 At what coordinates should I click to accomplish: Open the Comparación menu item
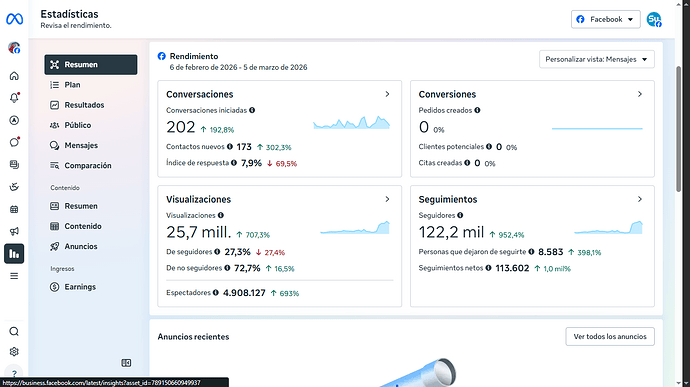coord(91,166)
